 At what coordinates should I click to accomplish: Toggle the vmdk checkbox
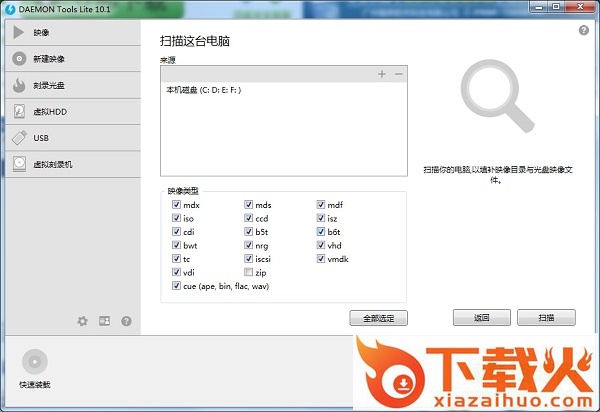(321, 259)
